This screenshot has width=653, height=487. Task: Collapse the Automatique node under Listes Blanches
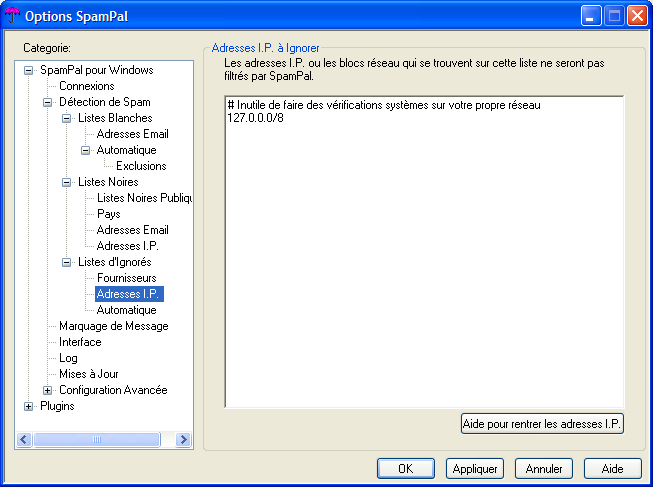[x=85, y=150]
